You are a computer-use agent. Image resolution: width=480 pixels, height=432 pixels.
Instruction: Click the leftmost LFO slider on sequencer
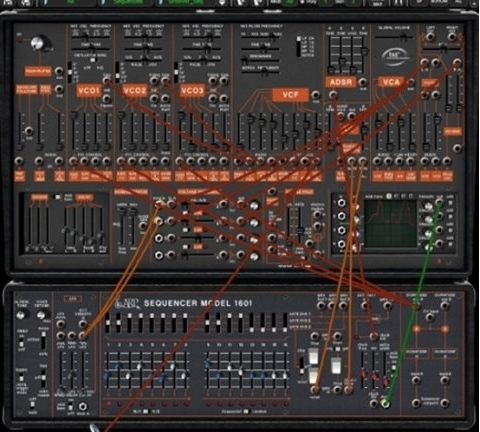(x=62, y=371)
